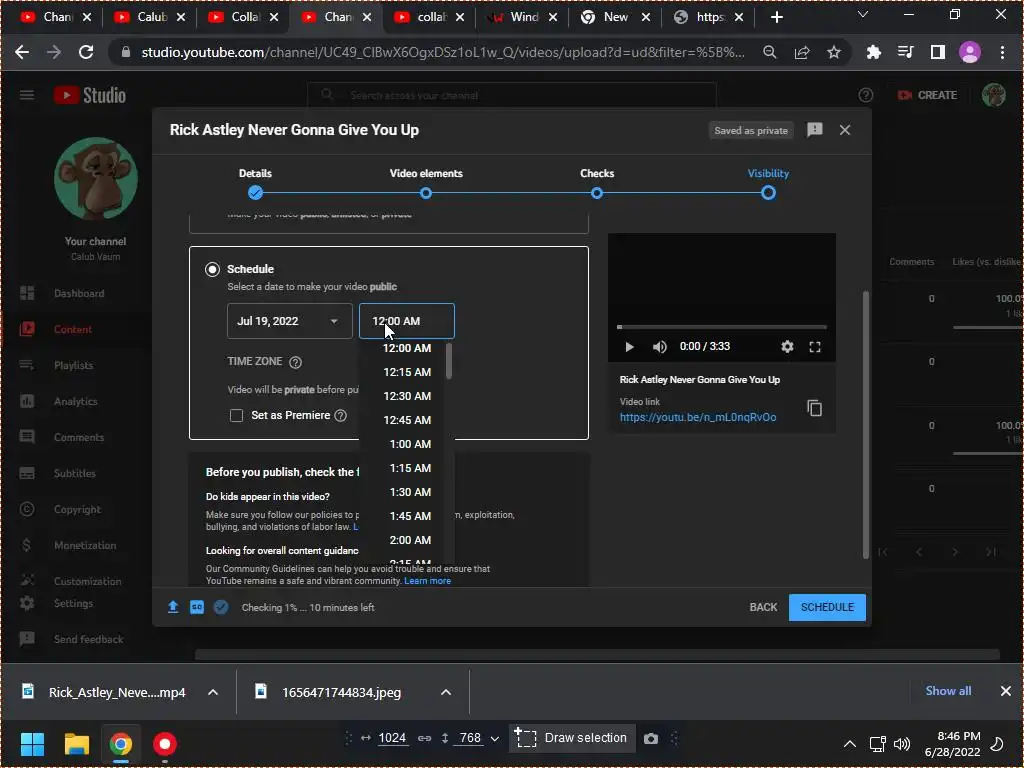Viewport: 1024px width, 768px height.
Task: Open the height 768 dropdown arrow
Action: pyautogui.click(x=494, y=739)
